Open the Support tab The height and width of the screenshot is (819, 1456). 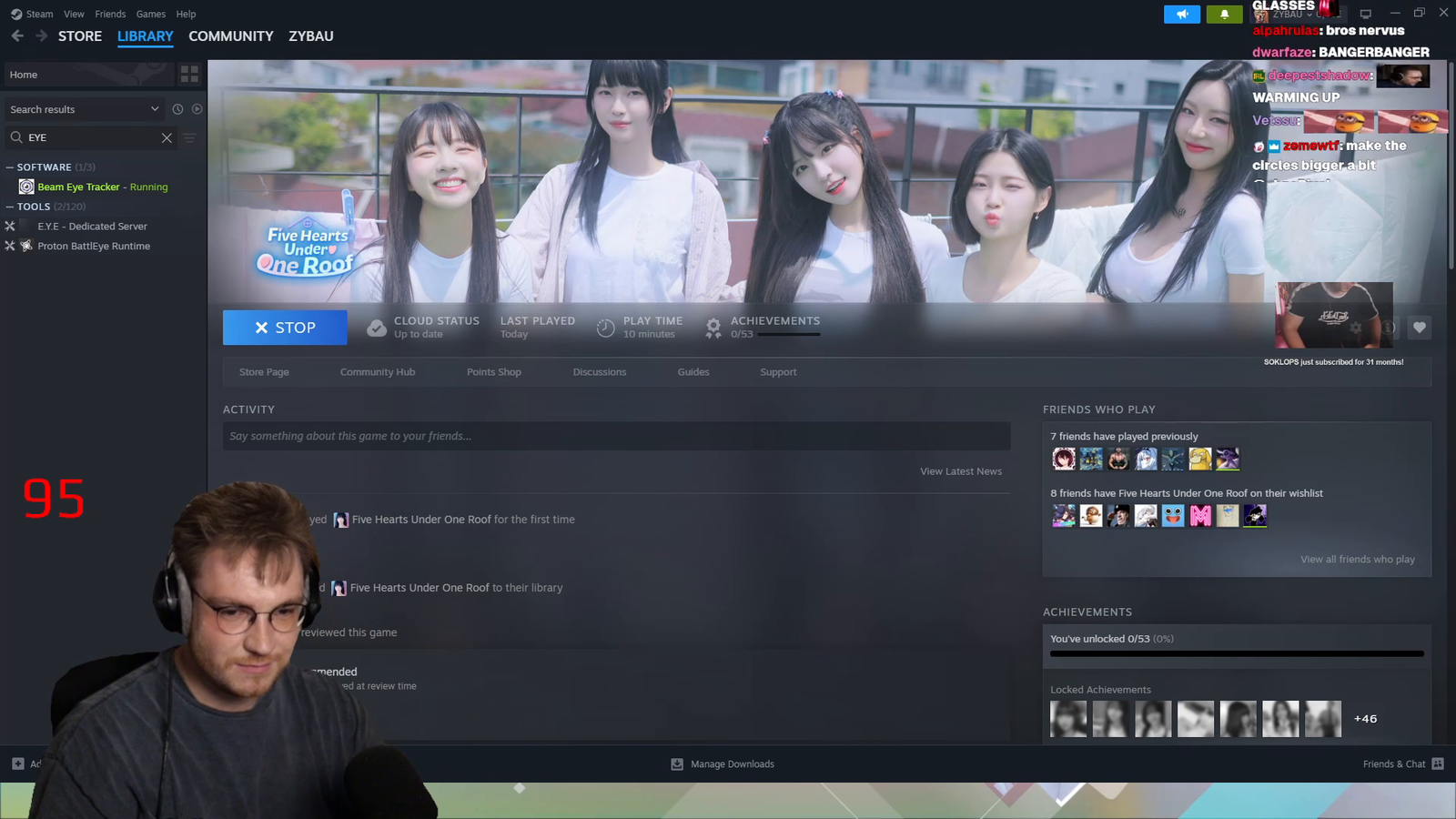778,372
